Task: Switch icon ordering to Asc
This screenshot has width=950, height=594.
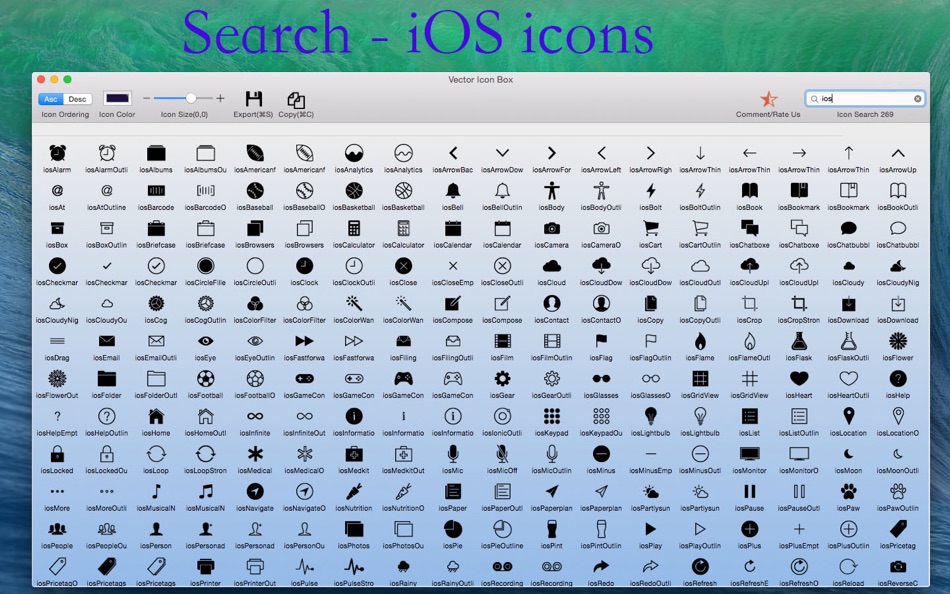Action: tap(51, 99)
